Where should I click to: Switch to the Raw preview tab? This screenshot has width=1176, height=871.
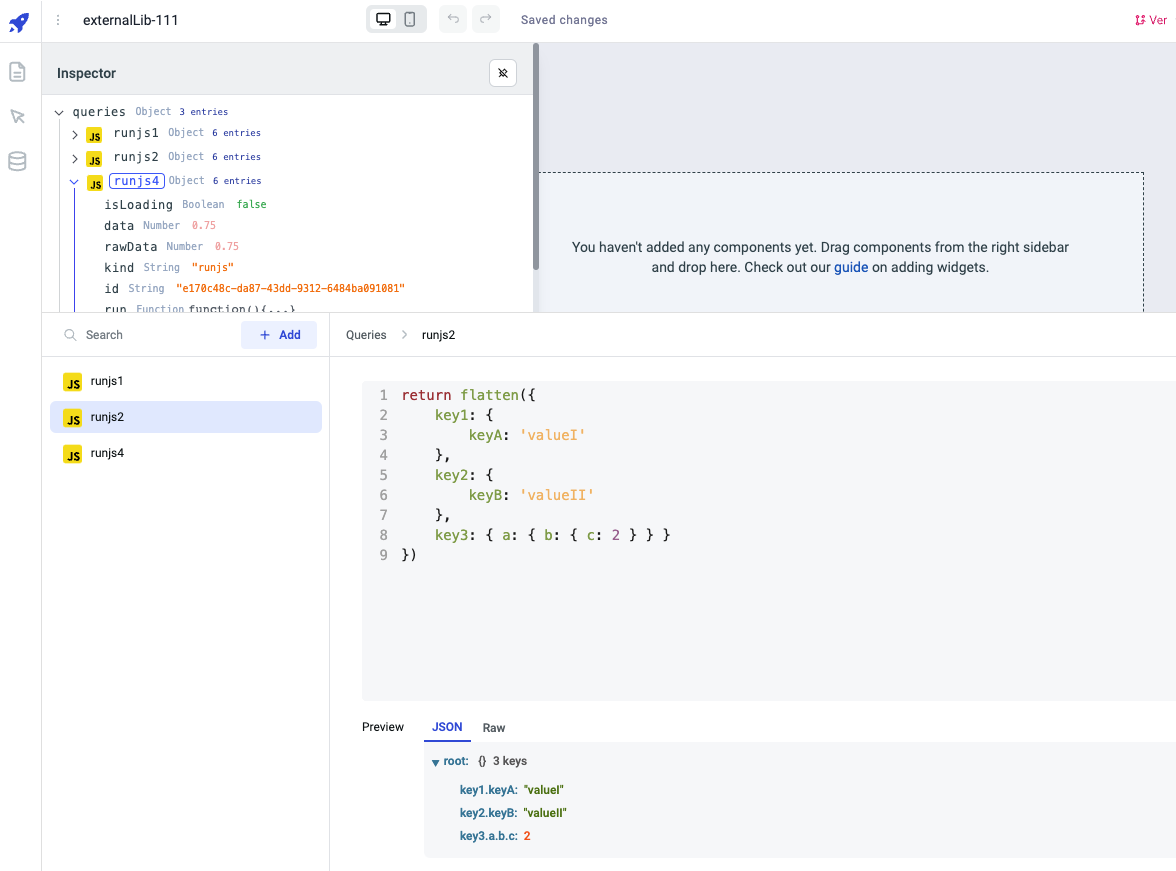click(494, 728)
